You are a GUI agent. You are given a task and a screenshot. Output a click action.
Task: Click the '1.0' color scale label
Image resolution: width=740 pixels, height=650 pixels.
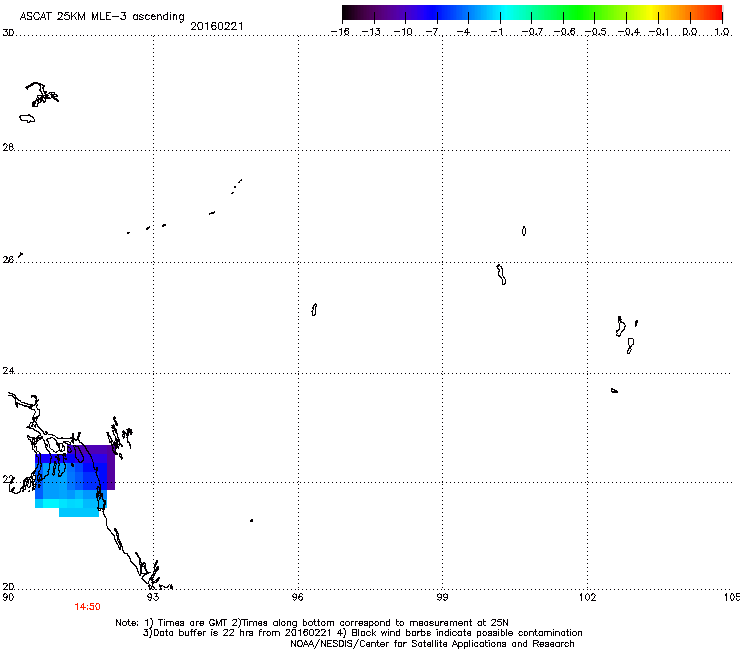click(x=722, y=32)
